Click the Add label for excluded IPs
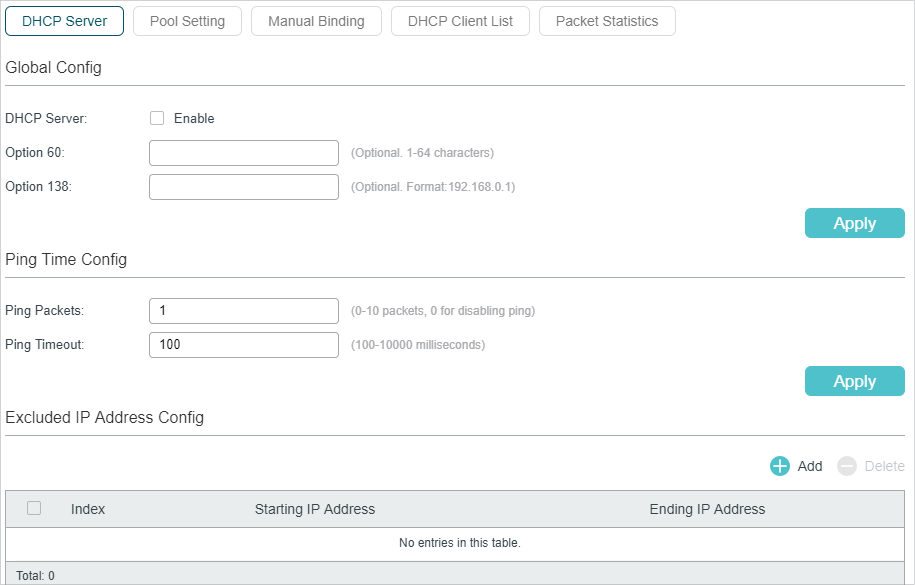 click(x=810, y=466)
